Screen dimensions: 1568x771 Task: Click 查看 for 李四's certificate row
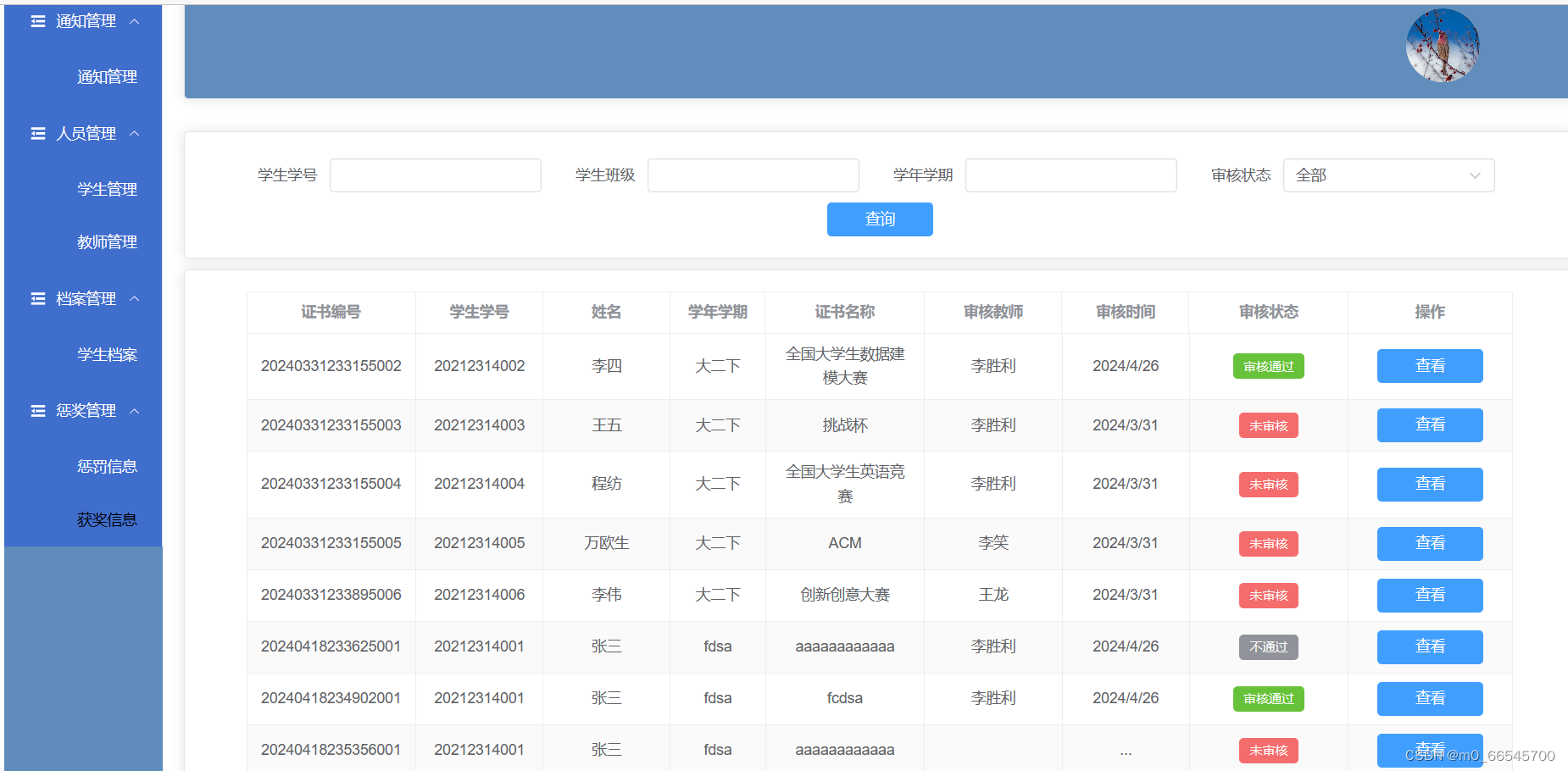tap(1430, 366)
